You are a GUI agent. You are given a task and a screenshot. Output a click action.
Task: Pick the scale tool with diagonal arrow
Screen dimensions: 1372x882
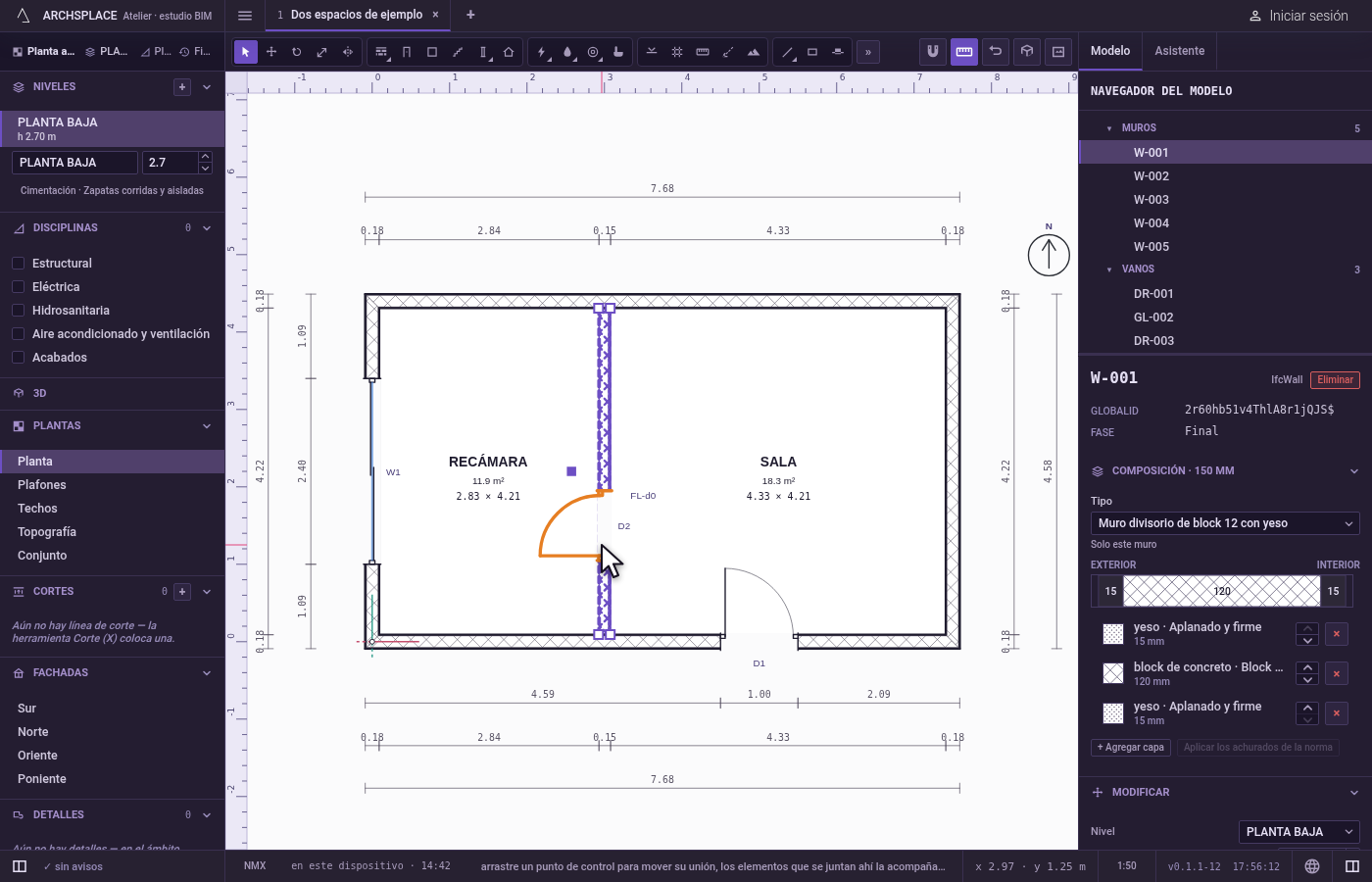322,52
